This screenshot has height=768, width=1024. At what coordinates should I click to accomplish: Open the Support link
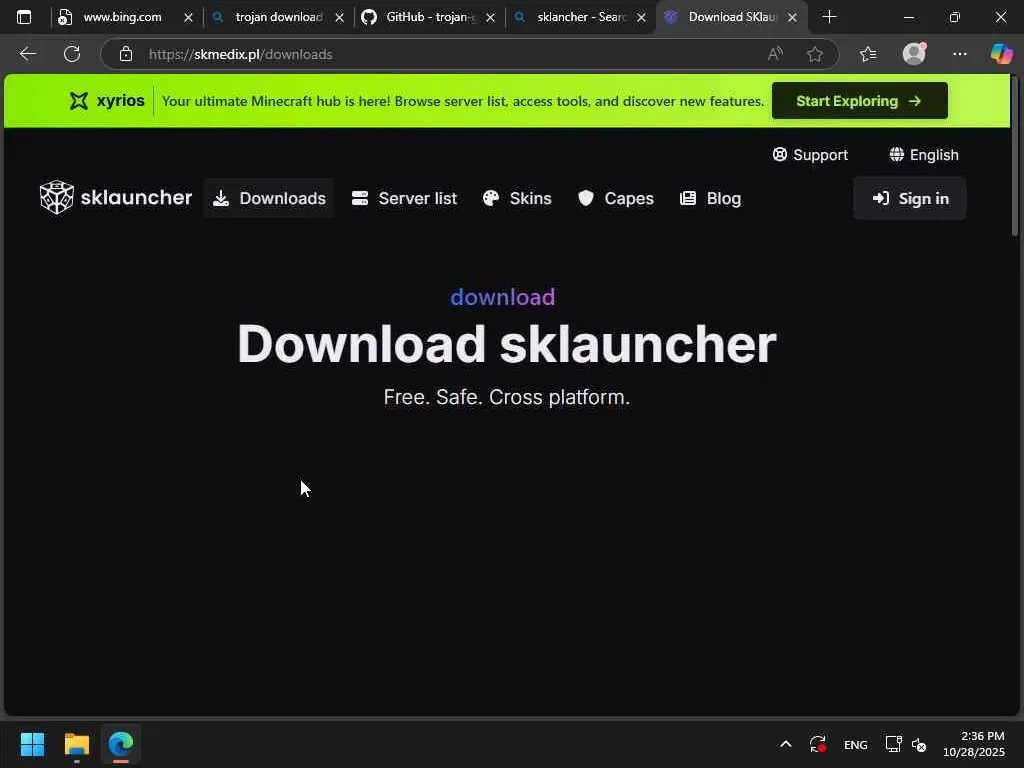(x=810, y=155)
